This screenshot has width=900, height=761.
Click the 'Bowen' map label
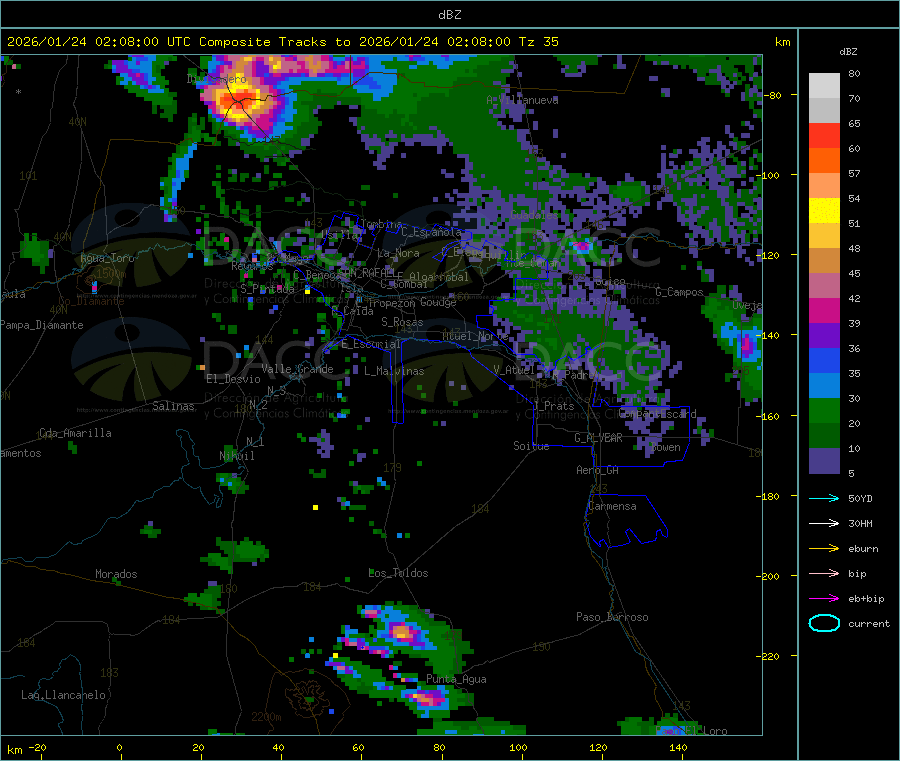point(666,447)
